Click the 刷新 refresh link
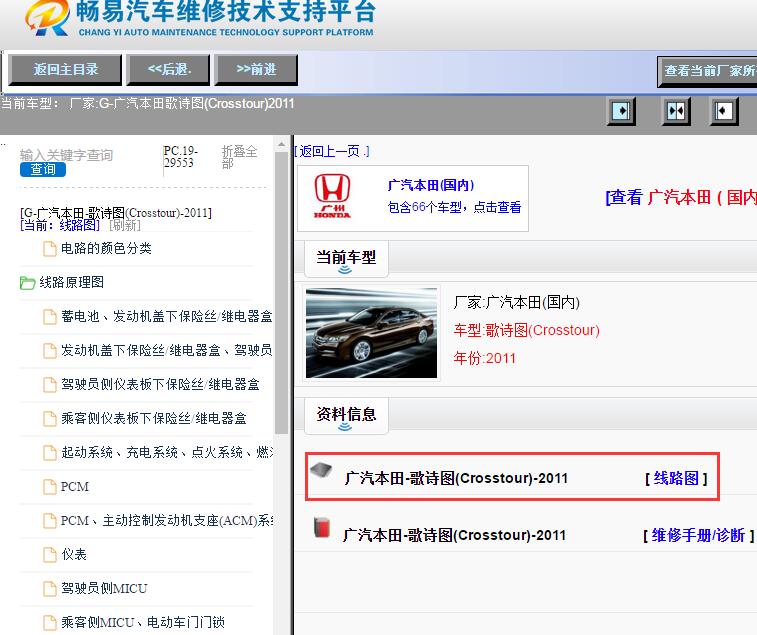 click(x=125, y=225)
